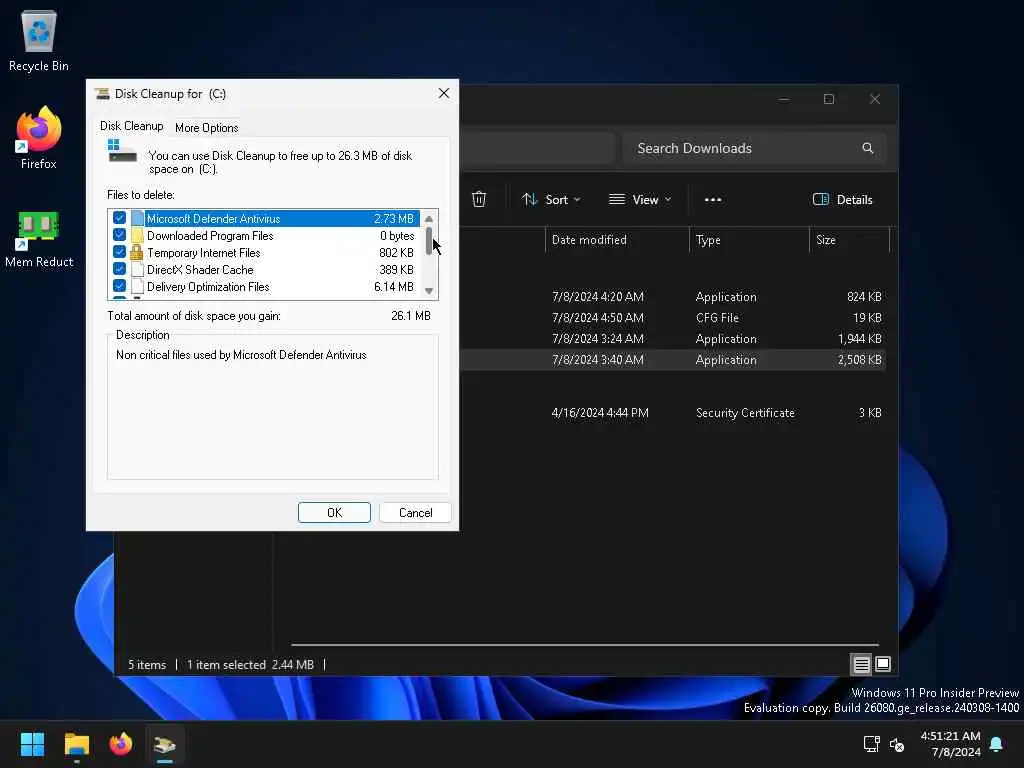Click the horizontal scrollbar in Explorer file list
This screenshot has width=1024, height=768.
584,645
